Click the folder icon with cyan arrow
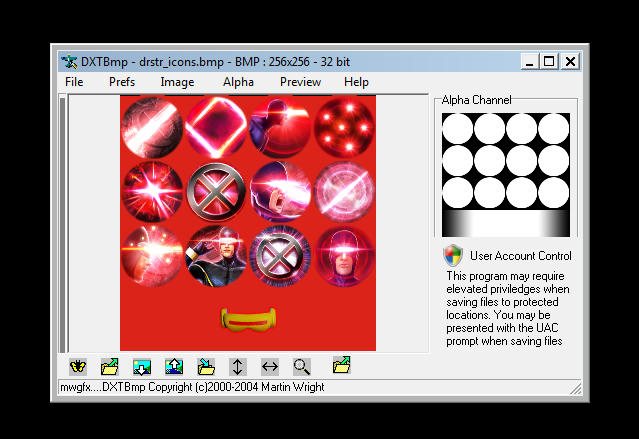Viewport: 639px width, 439px height. 206,366
